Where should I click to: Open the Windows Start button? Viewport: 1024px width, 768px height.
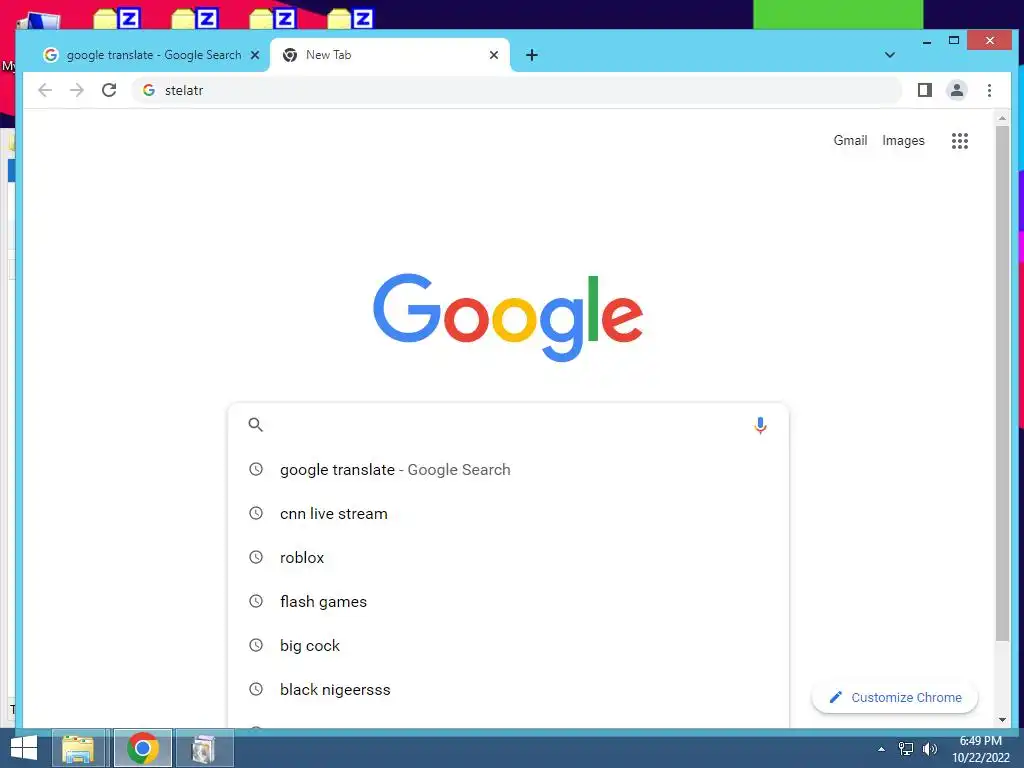[24, 748]
